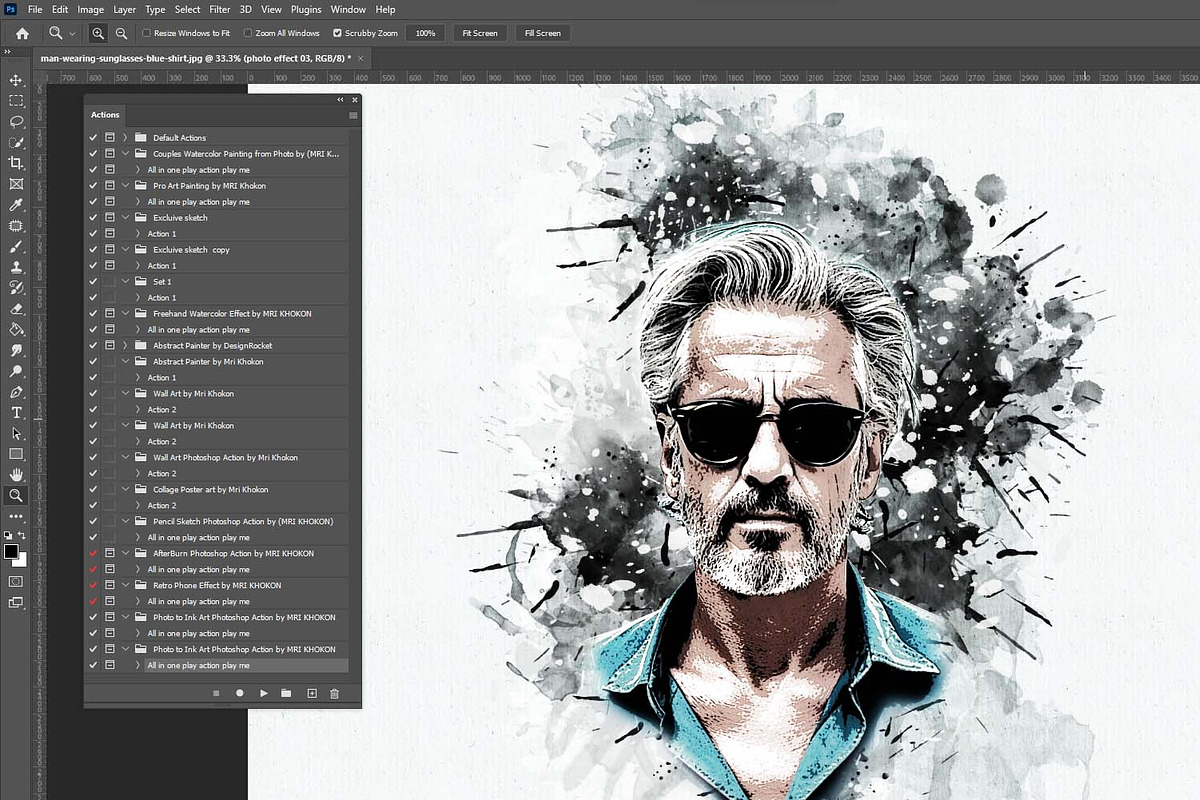Toggle red checkmark for AfterBurn Photoshop Action set
The width and height of the screenshot is (1200, 800).
click(93, 554)
